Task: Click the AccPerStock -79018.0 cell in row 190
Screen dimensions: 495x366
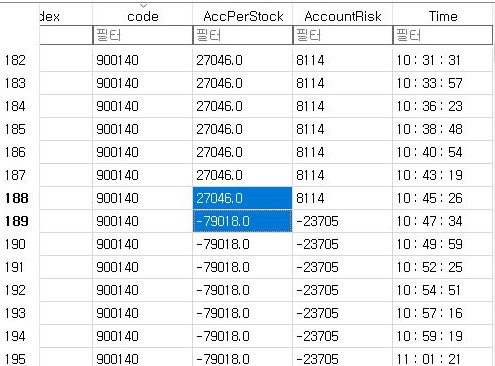Action: [243, 244]
